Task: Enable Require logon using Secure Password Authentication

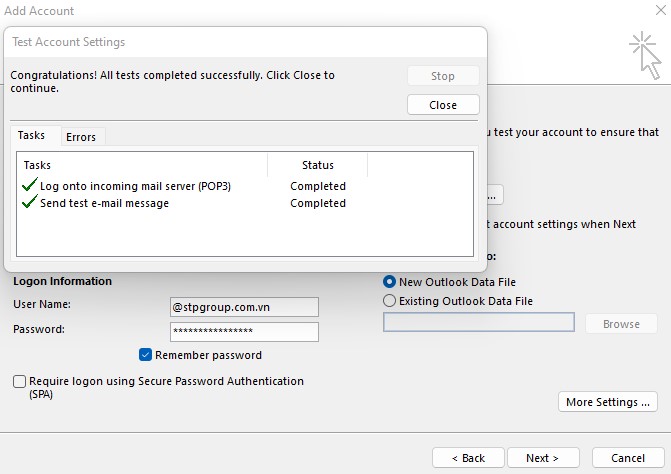Action: 20,381
